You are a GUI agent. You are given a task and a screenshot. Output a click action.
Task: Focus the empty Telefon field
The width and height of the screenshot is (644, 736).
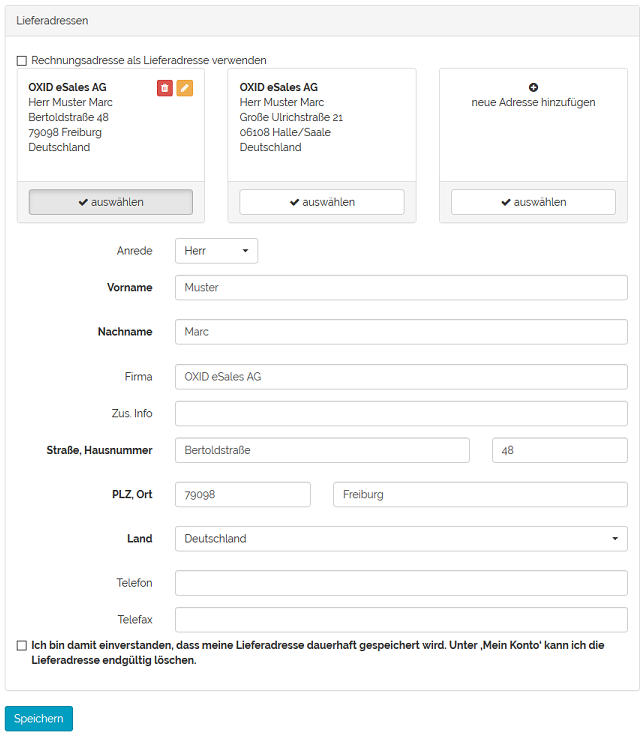pos(401,583)
